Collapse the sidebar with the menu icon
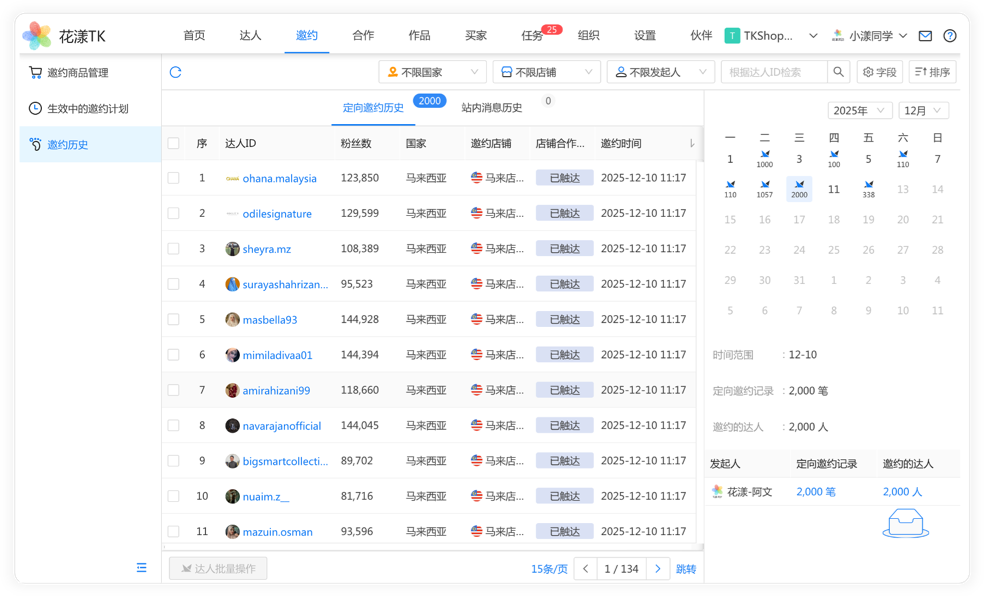This screenshot has height=596, width=984. [x=141, y=568]
